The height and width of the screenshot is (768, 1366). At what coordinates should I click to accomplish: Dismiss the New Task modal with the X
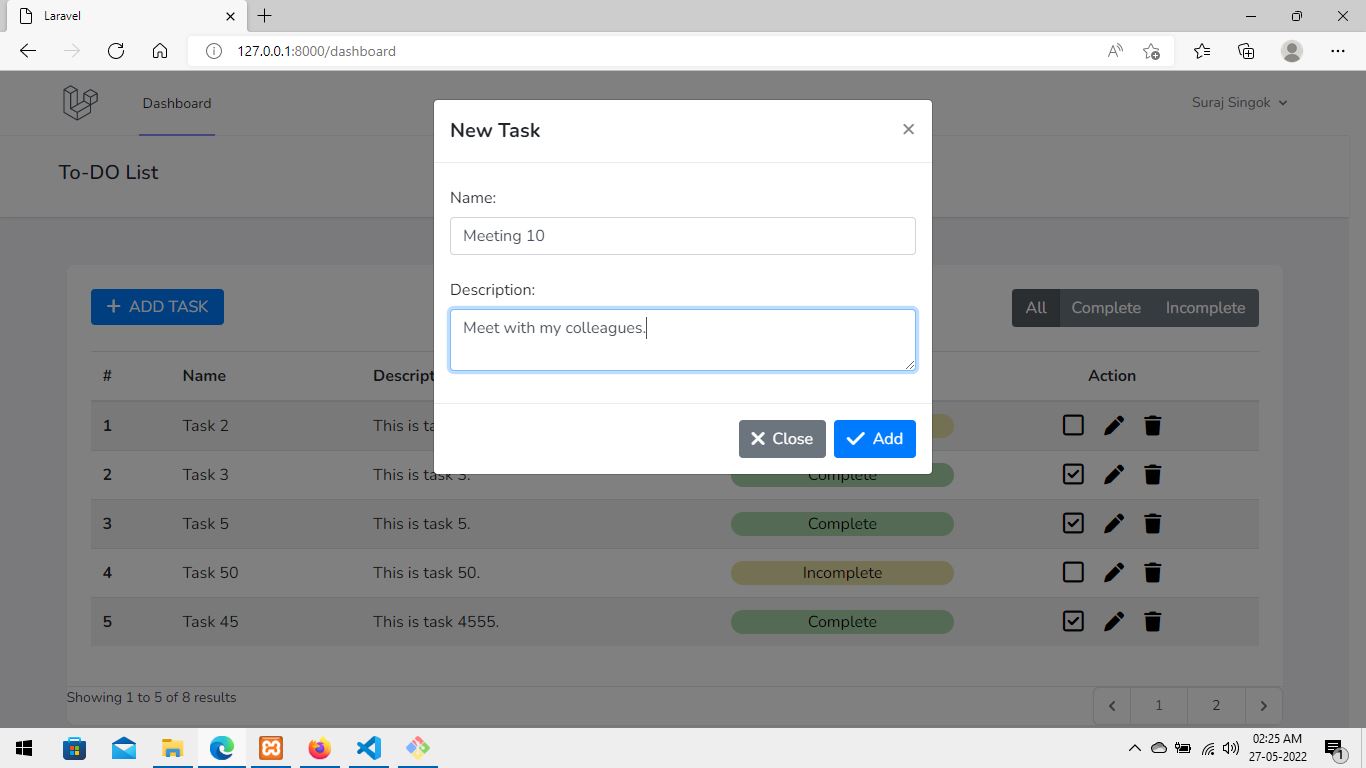pyautogui.click(x=908, y=129)
